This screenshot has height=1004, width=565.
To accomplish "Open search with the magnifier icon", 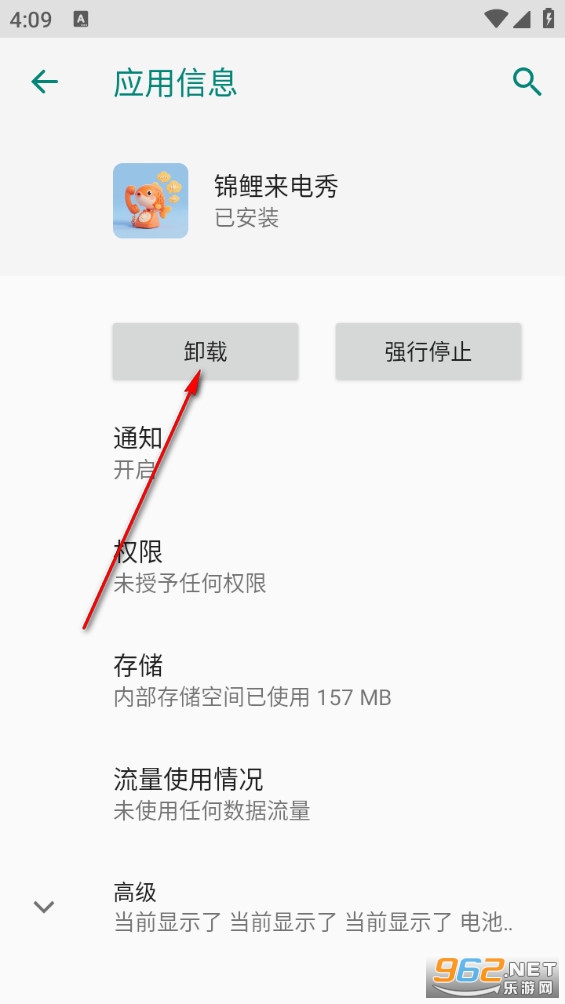I will tap(527, 82).
